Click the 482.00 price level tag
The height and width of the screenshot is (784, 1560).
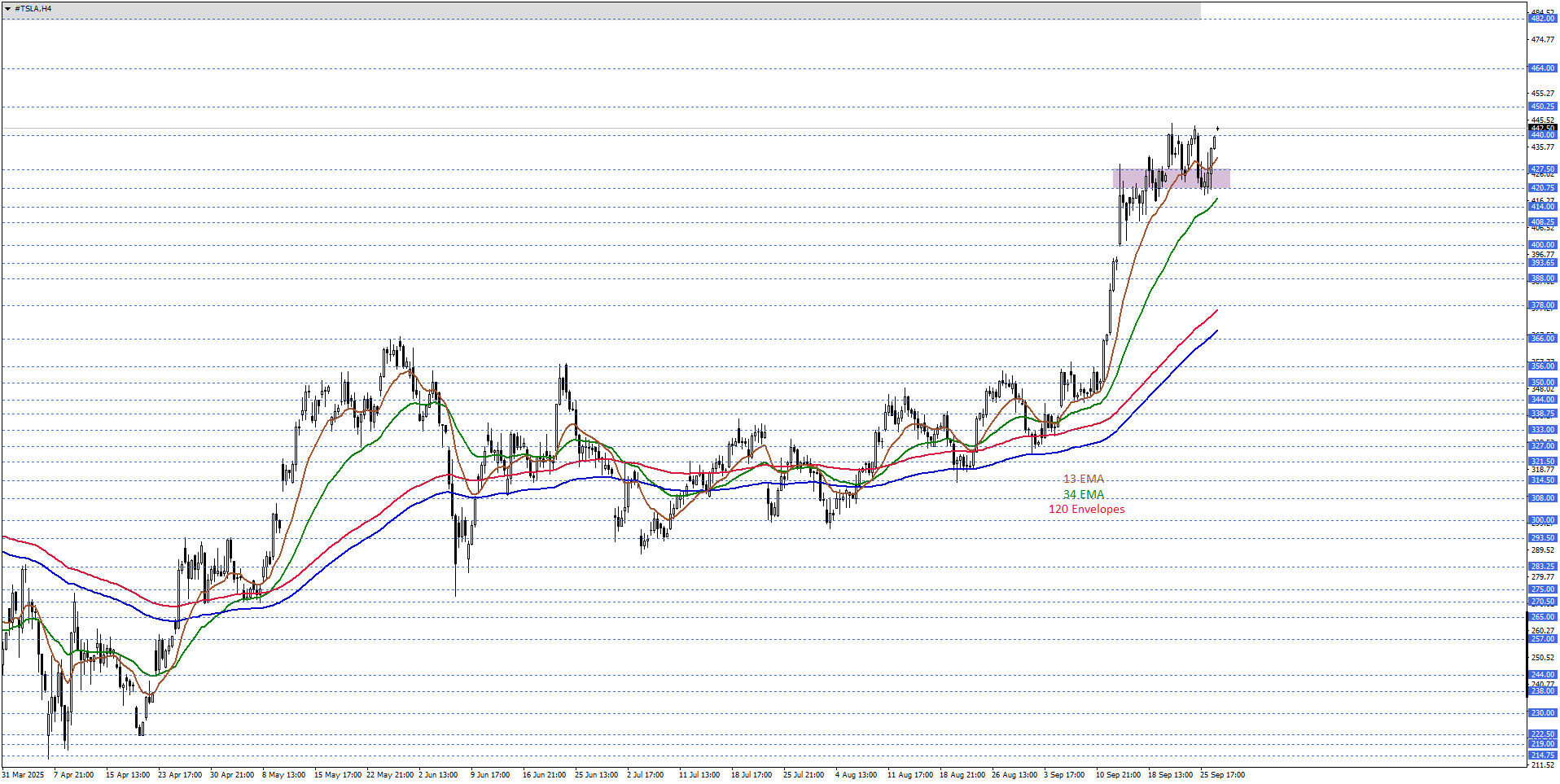pos(1542,19)
